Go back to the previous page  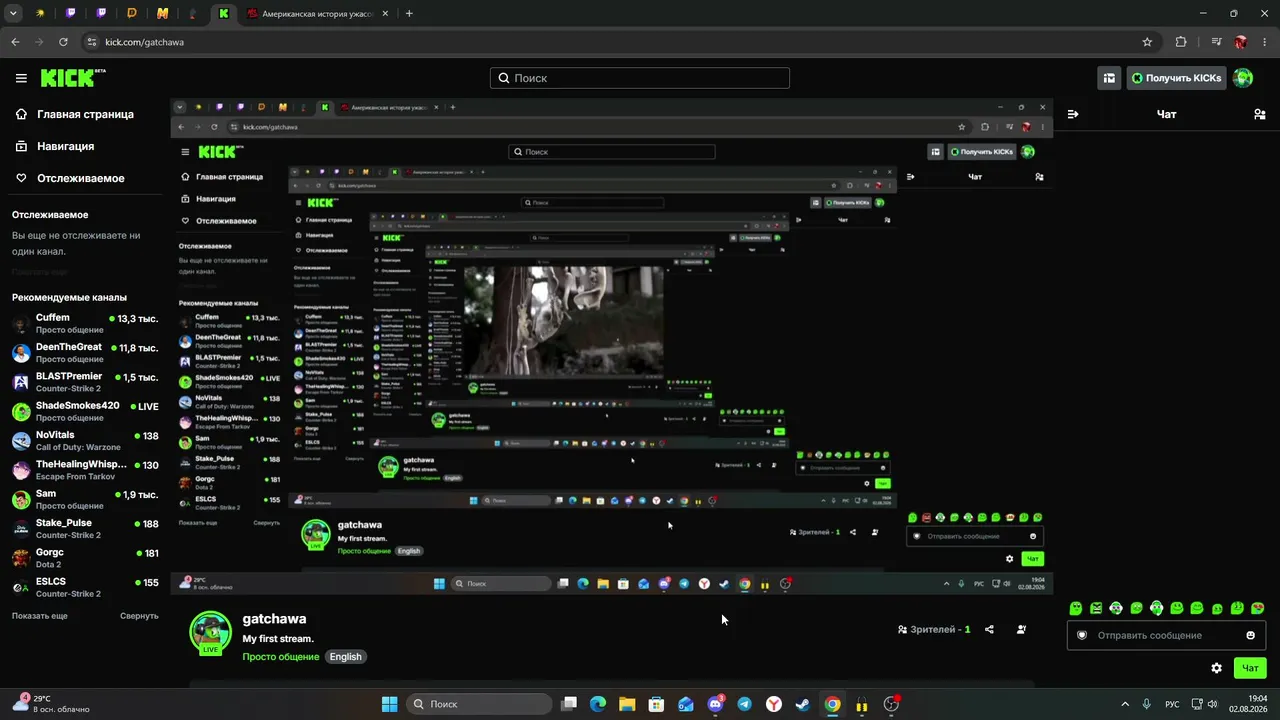(15, 42)
